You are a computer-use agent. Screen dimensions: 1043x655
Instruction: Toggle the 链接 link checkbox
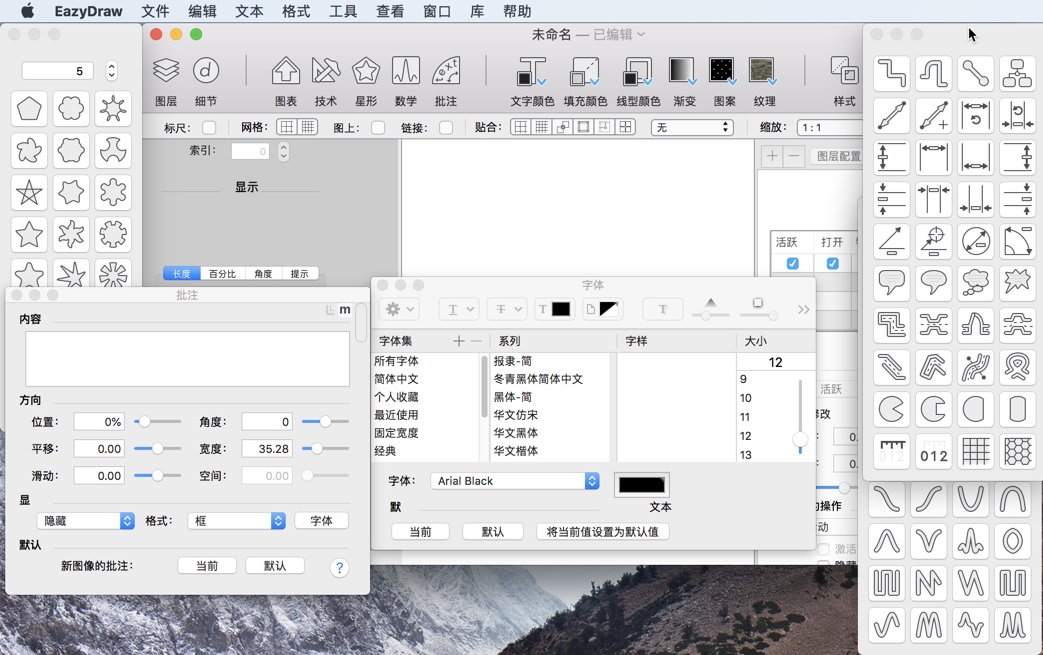click(x=446, y=128)
